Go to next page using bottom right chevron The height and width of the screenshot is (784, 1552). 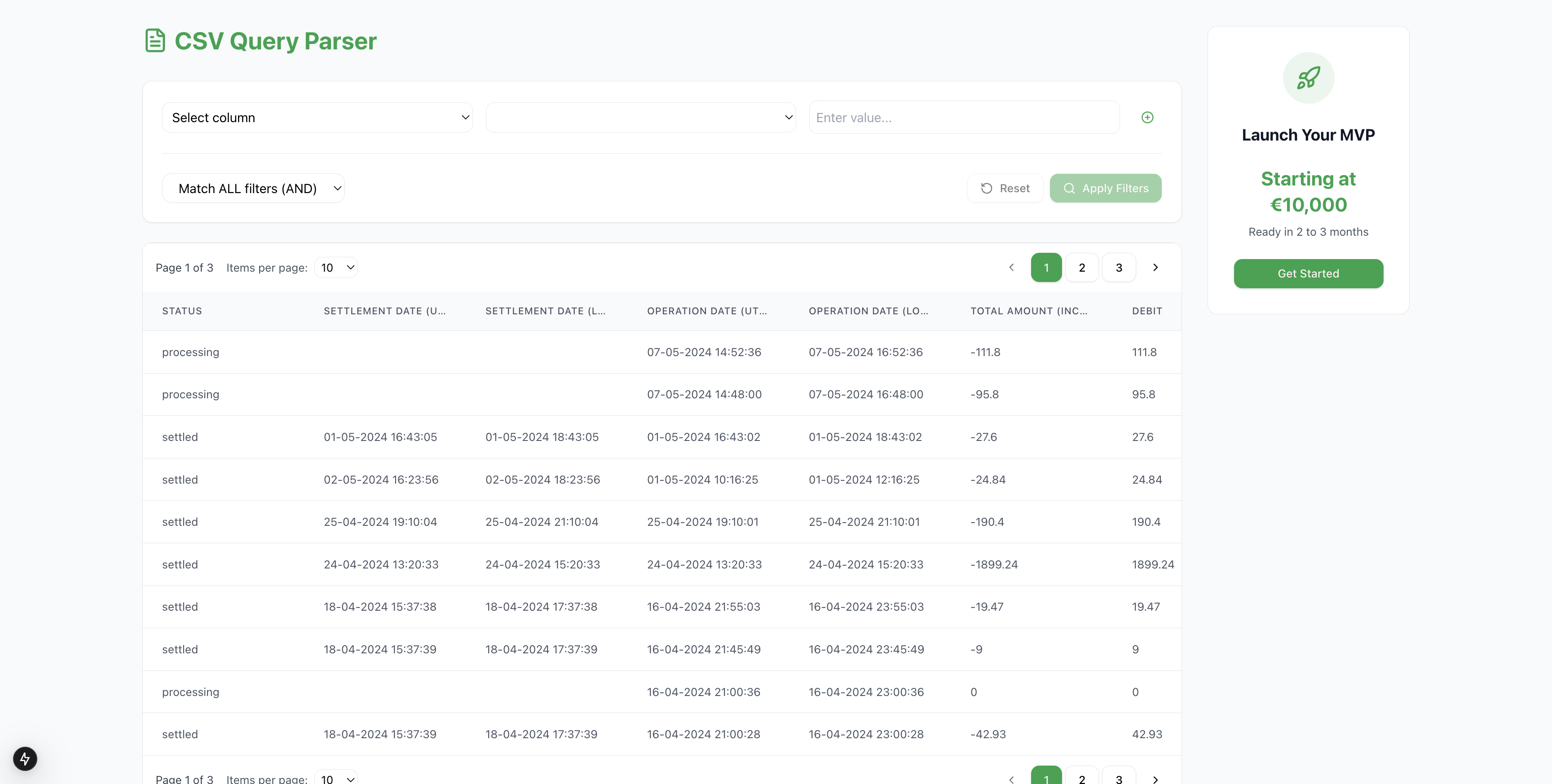1155,779
